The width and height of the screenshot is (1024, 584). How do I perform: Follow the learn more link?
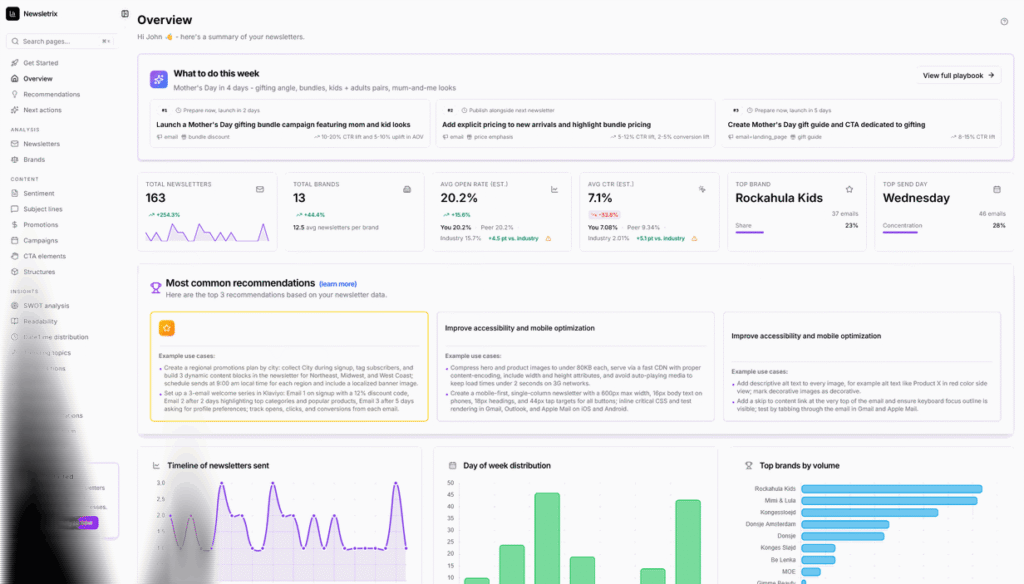coord(338,284)
